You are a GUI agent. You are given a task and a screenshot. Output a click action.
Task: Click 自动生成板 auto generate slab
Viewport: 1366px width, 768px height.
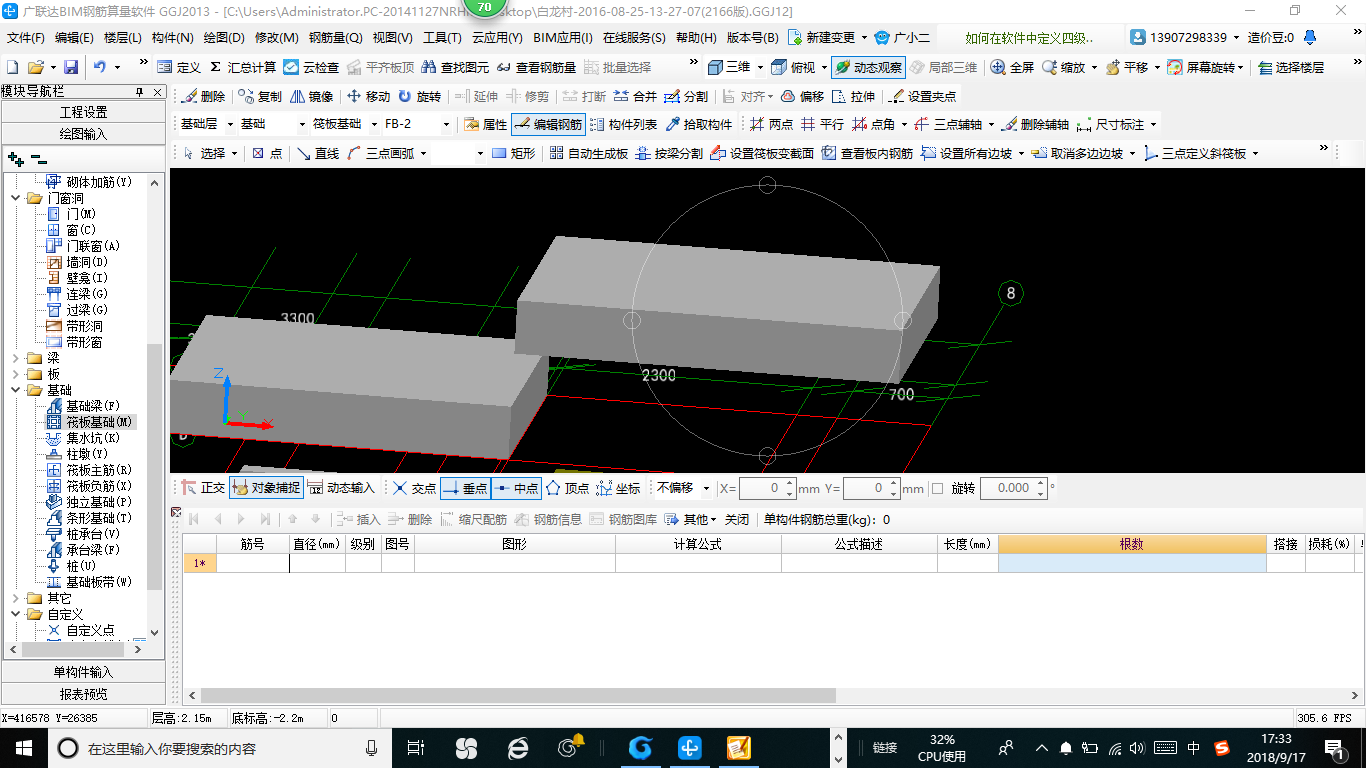point(587,153)
